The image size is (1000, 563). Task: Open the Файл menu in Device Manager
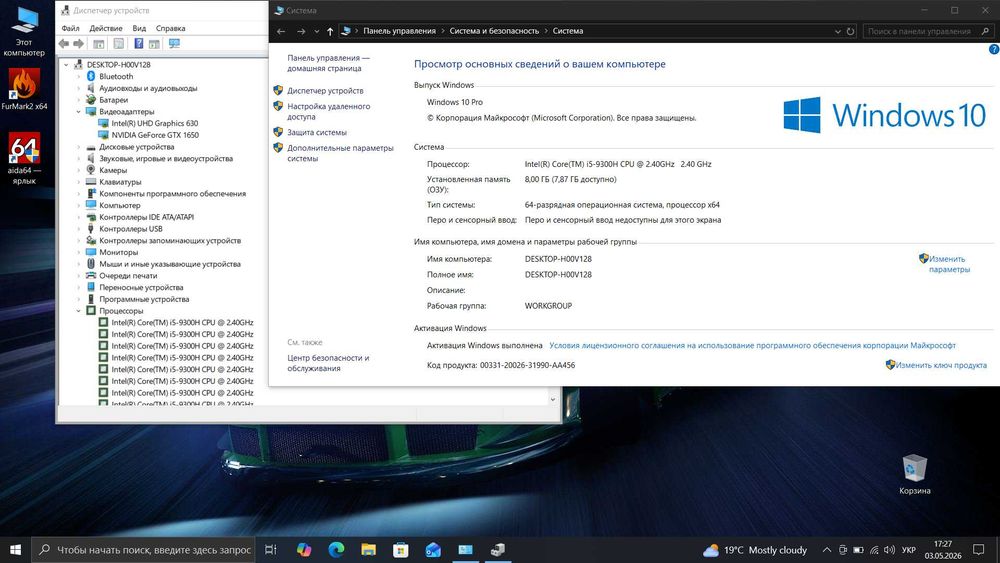pos(70,28)
